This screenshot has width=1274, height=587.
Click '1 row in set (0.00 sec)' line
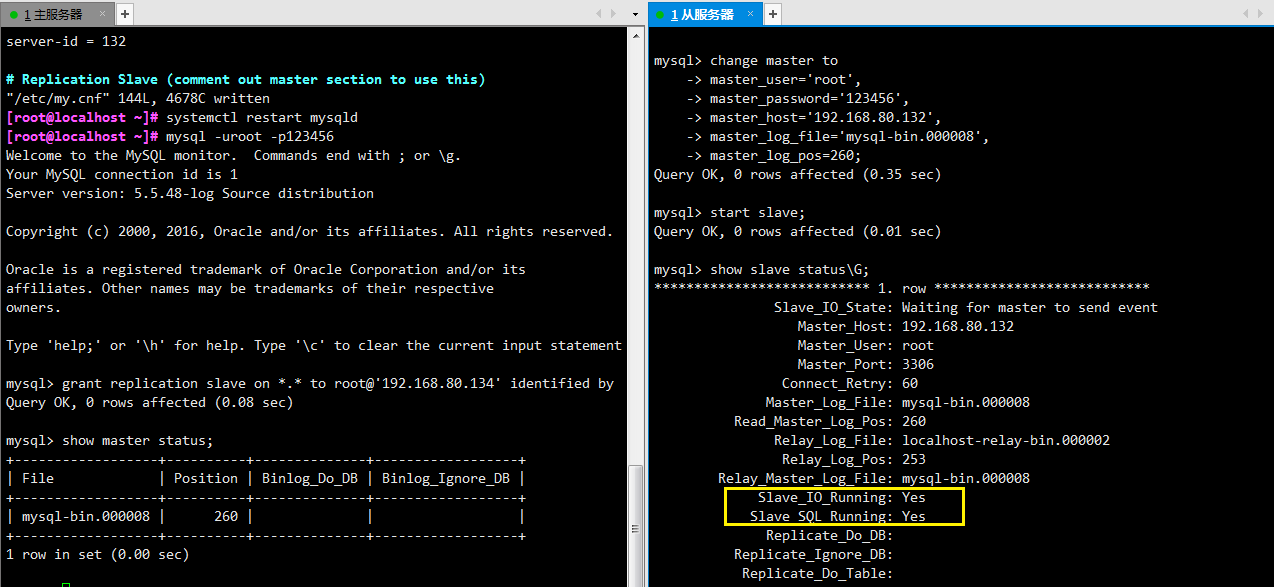click(98, 554)
